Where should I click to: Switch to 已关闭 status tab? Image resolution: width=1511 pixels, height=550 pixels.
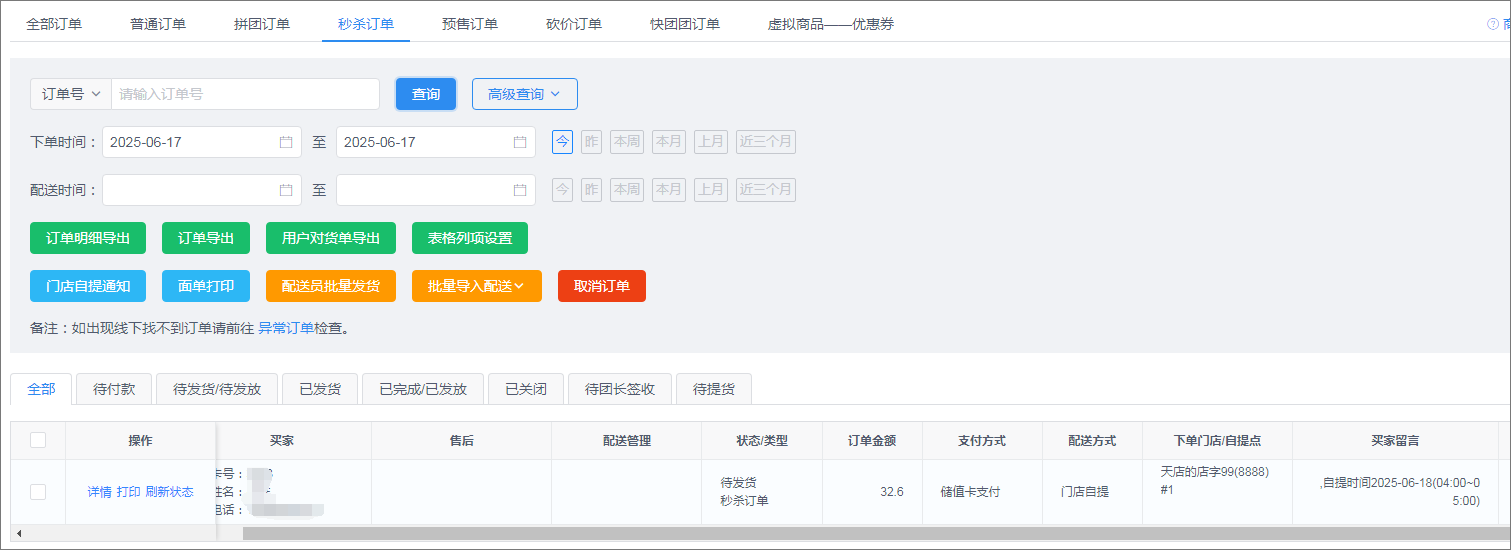click(526, 389)
